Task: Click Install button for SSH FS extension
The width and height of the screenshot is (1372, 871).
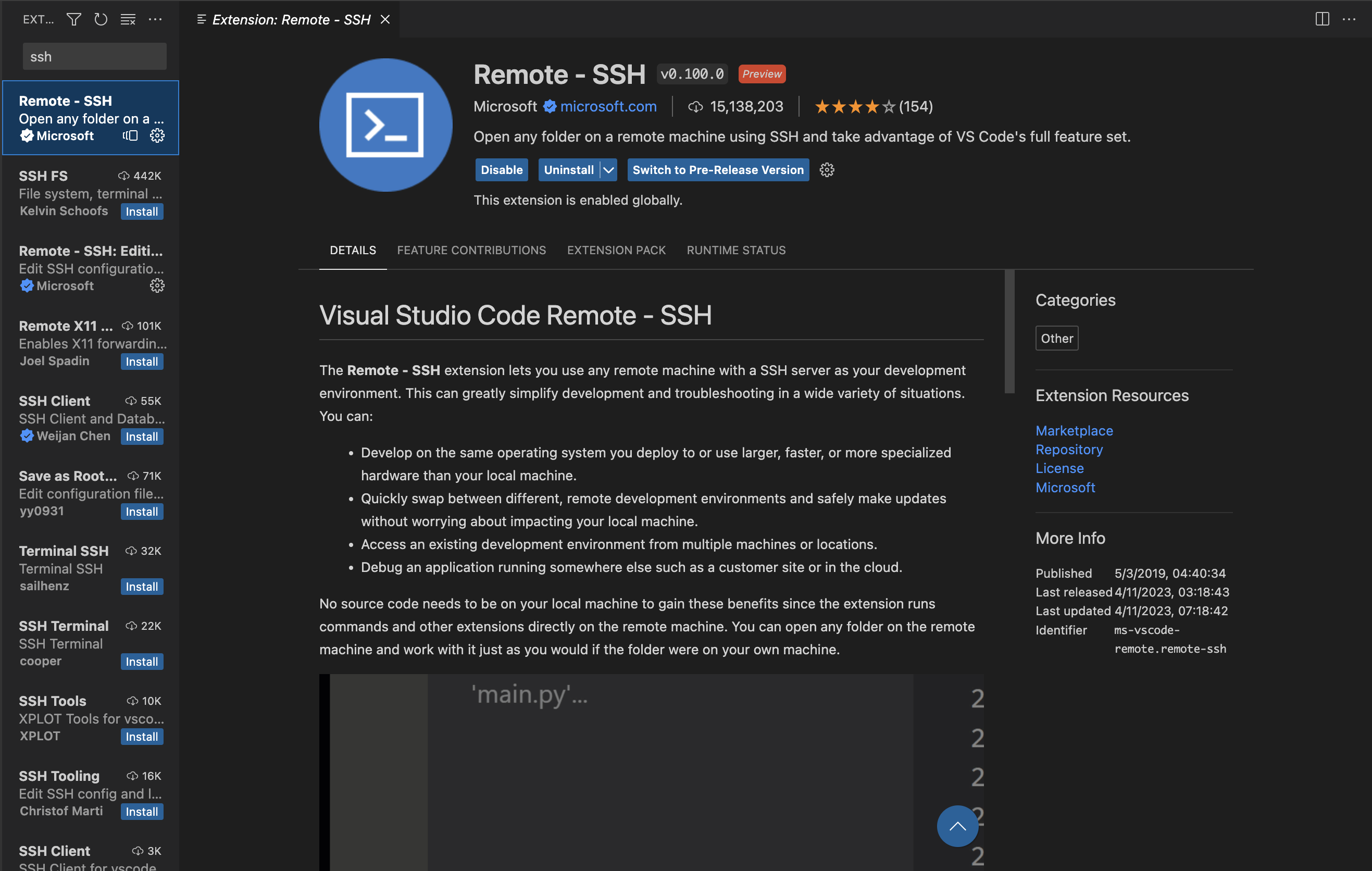Action: tap(142, 211)
